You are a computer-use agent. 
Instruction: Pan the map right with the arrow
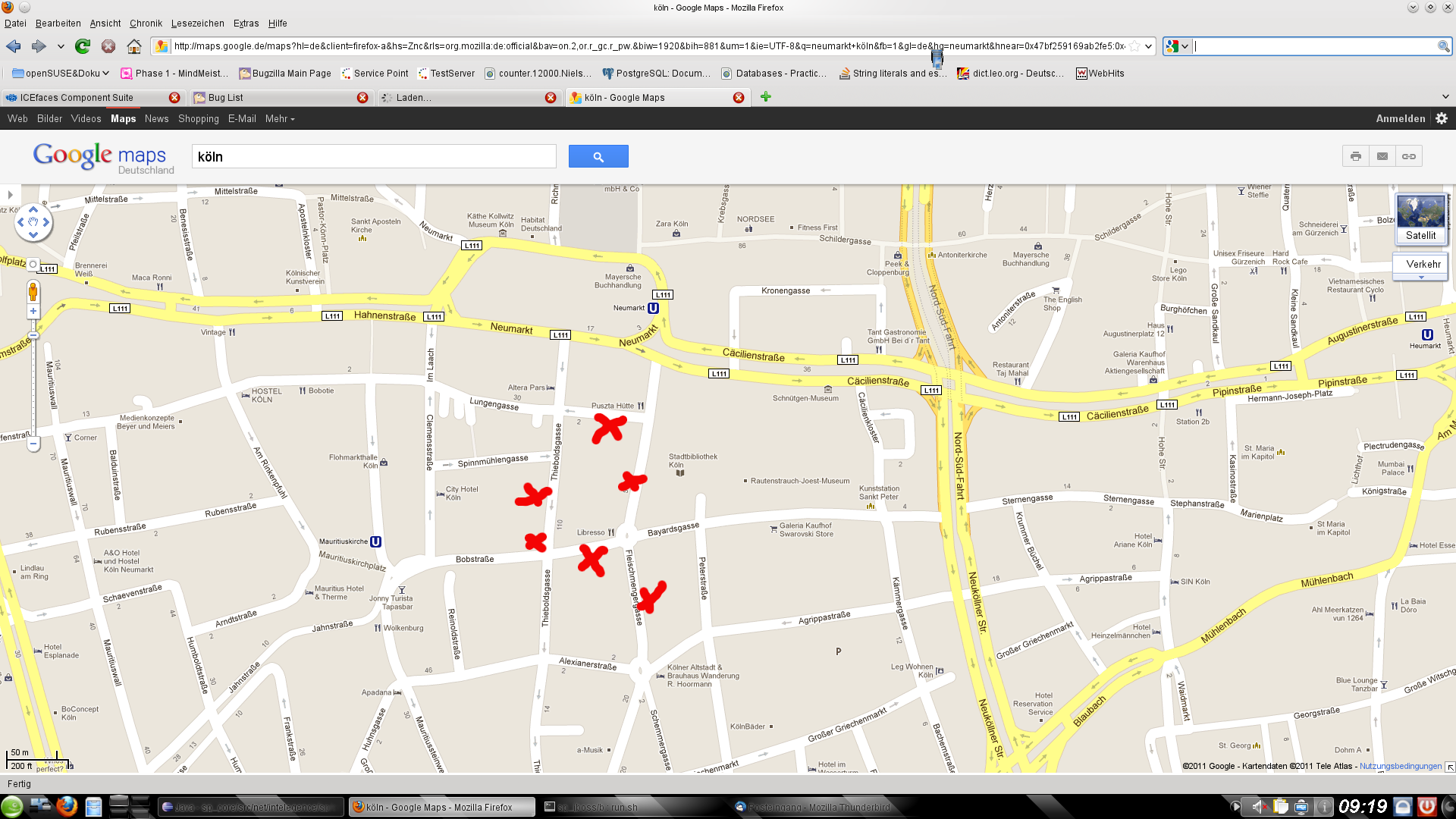click(45, 222)
